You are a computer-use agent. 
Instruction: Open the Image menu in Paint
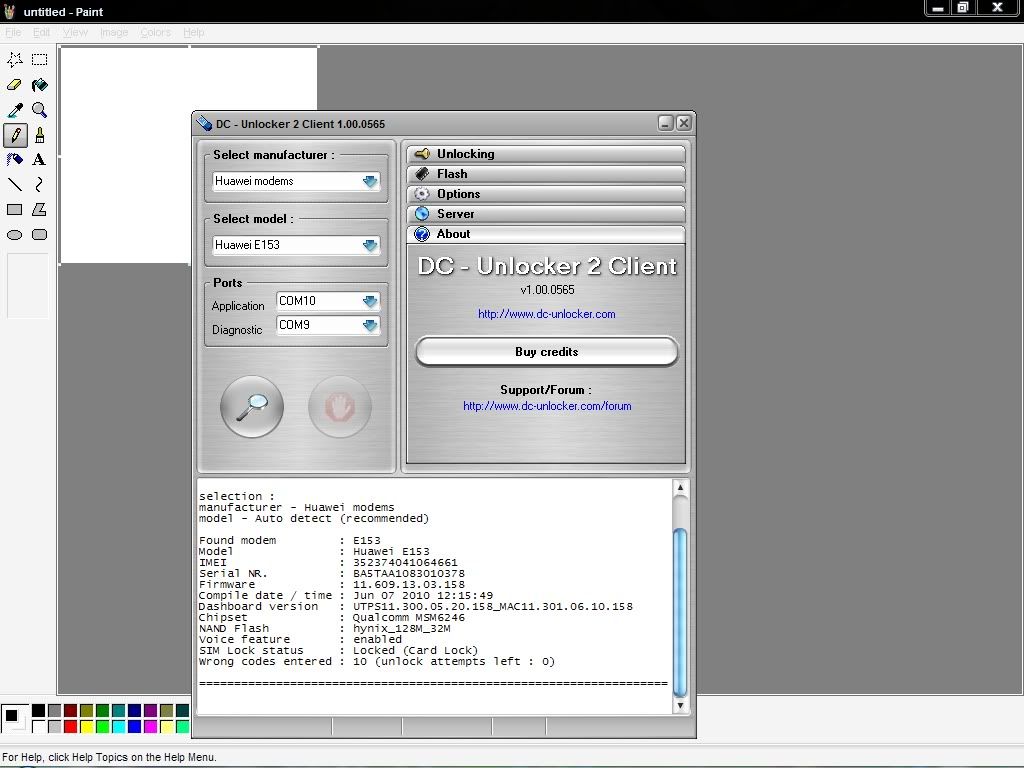click(x=114, y=32)
